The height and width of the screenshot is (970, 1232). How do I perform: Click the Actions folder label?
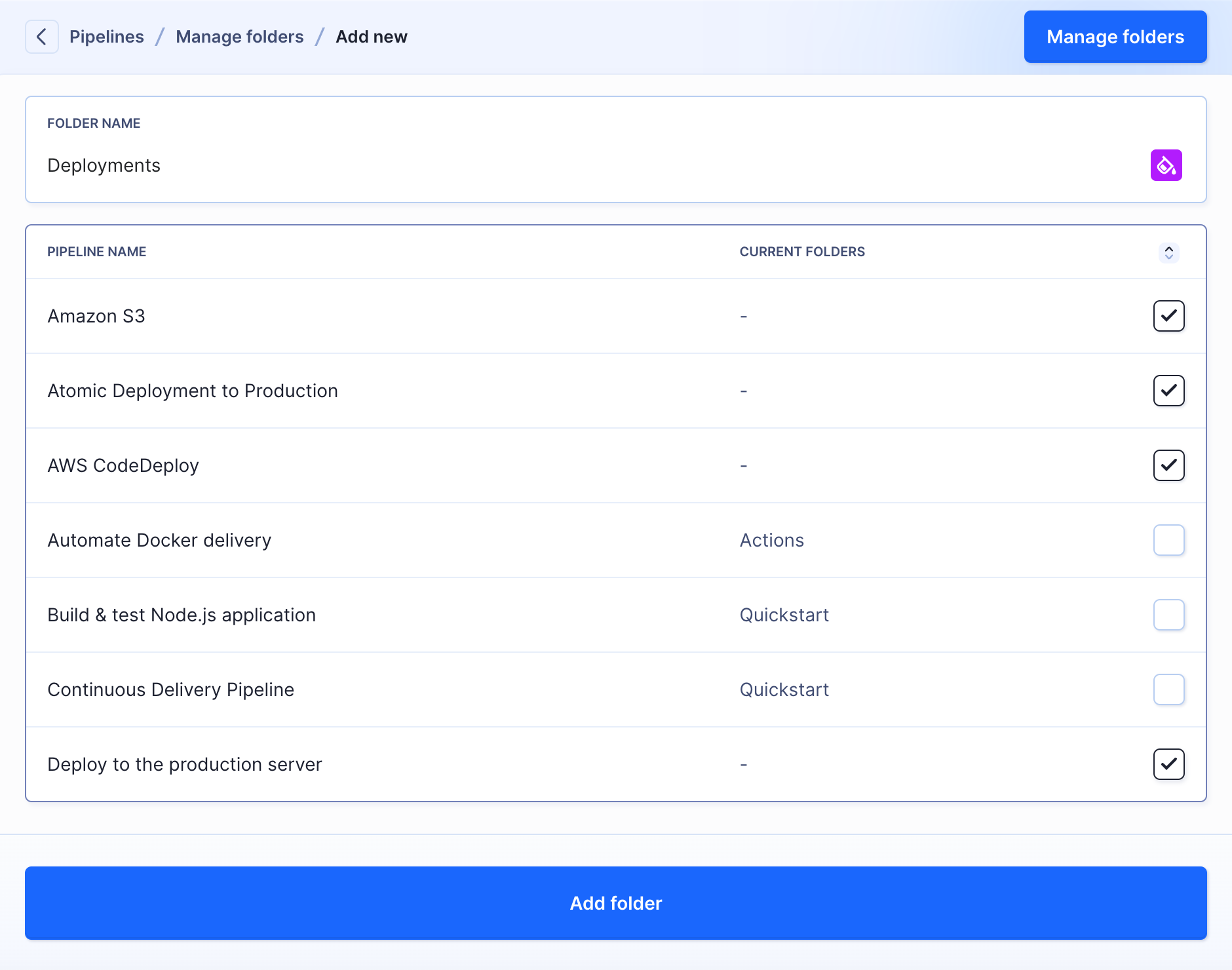click(x=772, y=540)
